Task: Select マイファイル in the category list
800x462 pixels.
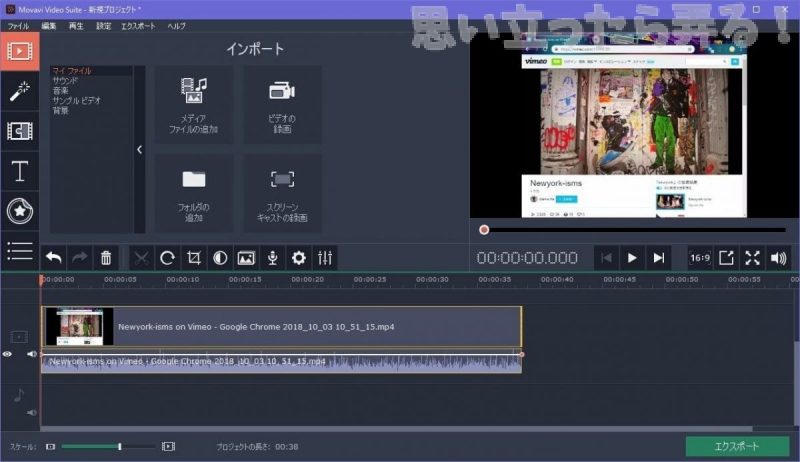Action: click(x=72, y=71)
